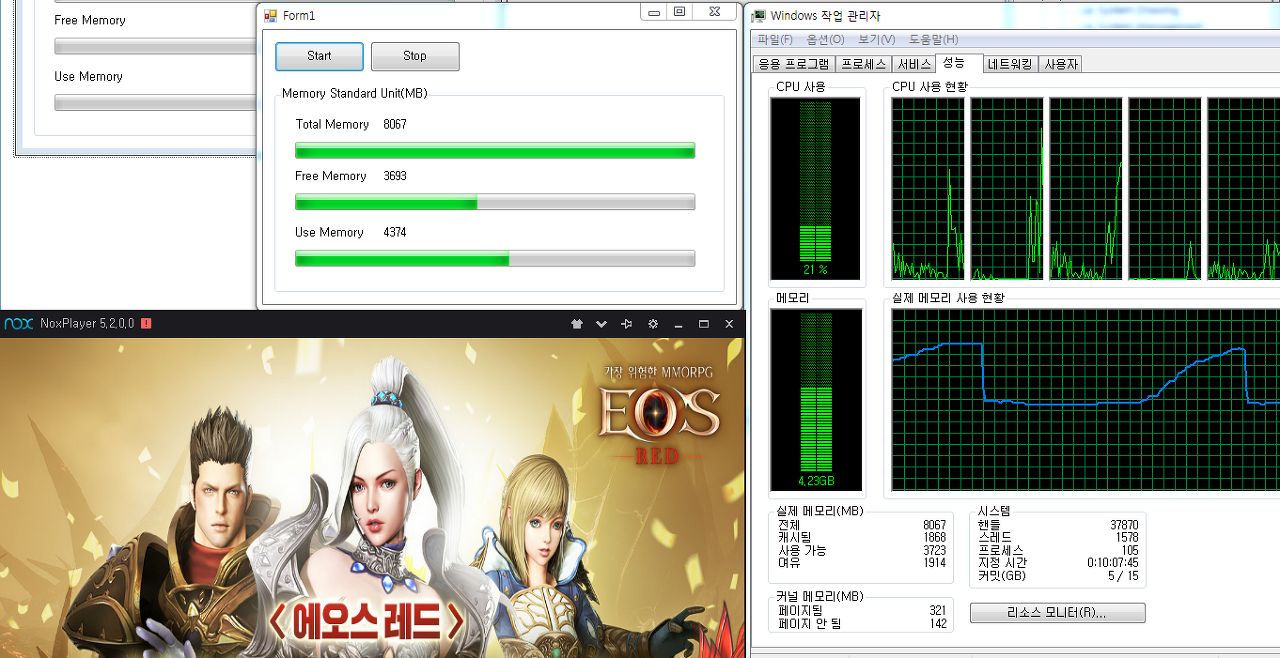This screenshot has width=1280, height=658.
Task: Switch to the 서비스 tab
Action: [x=915, y=64]
